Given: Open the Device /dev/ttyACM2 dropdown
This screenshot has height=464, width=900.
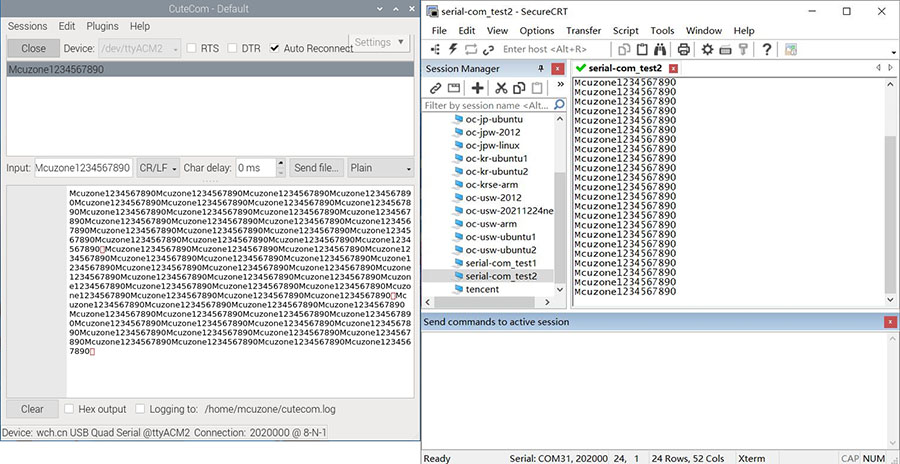Looking at the screenshot, I should click(140, 49).
